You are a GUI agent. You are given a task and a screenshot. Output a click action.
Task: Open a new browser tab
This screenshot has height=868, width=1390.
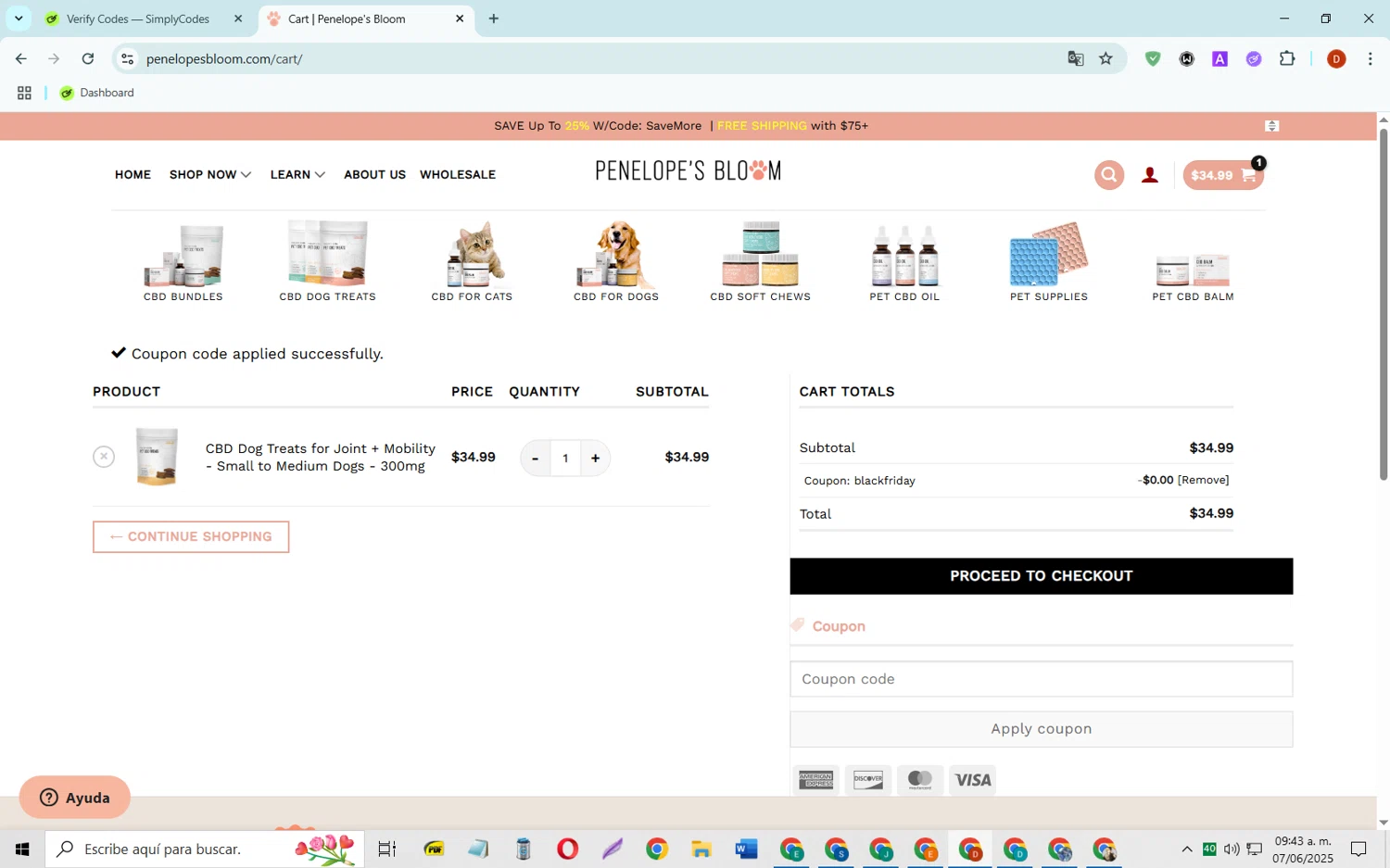coord(494,19)
